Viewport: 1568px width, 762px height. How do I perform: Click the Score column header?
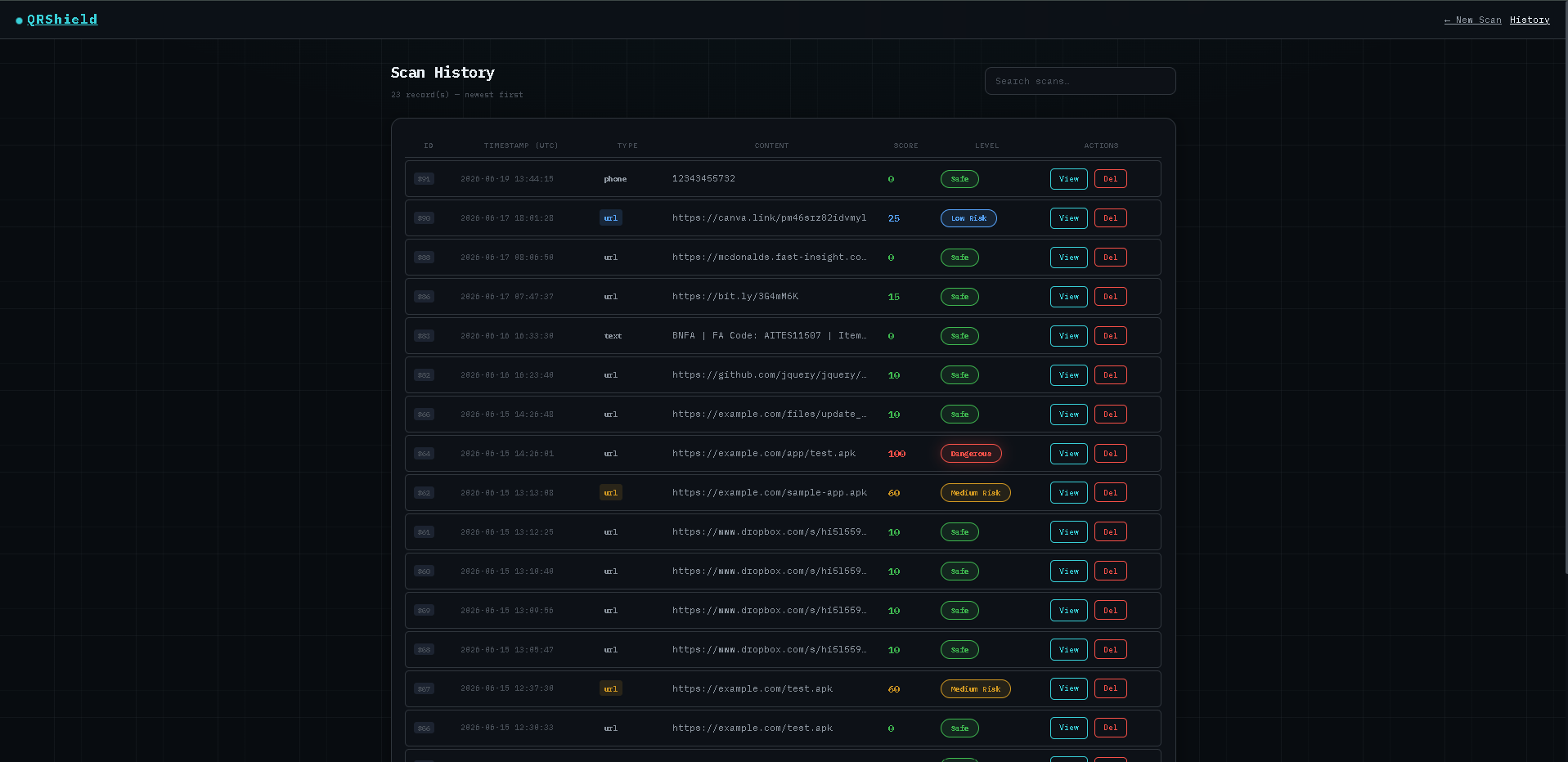click(905, 146)
